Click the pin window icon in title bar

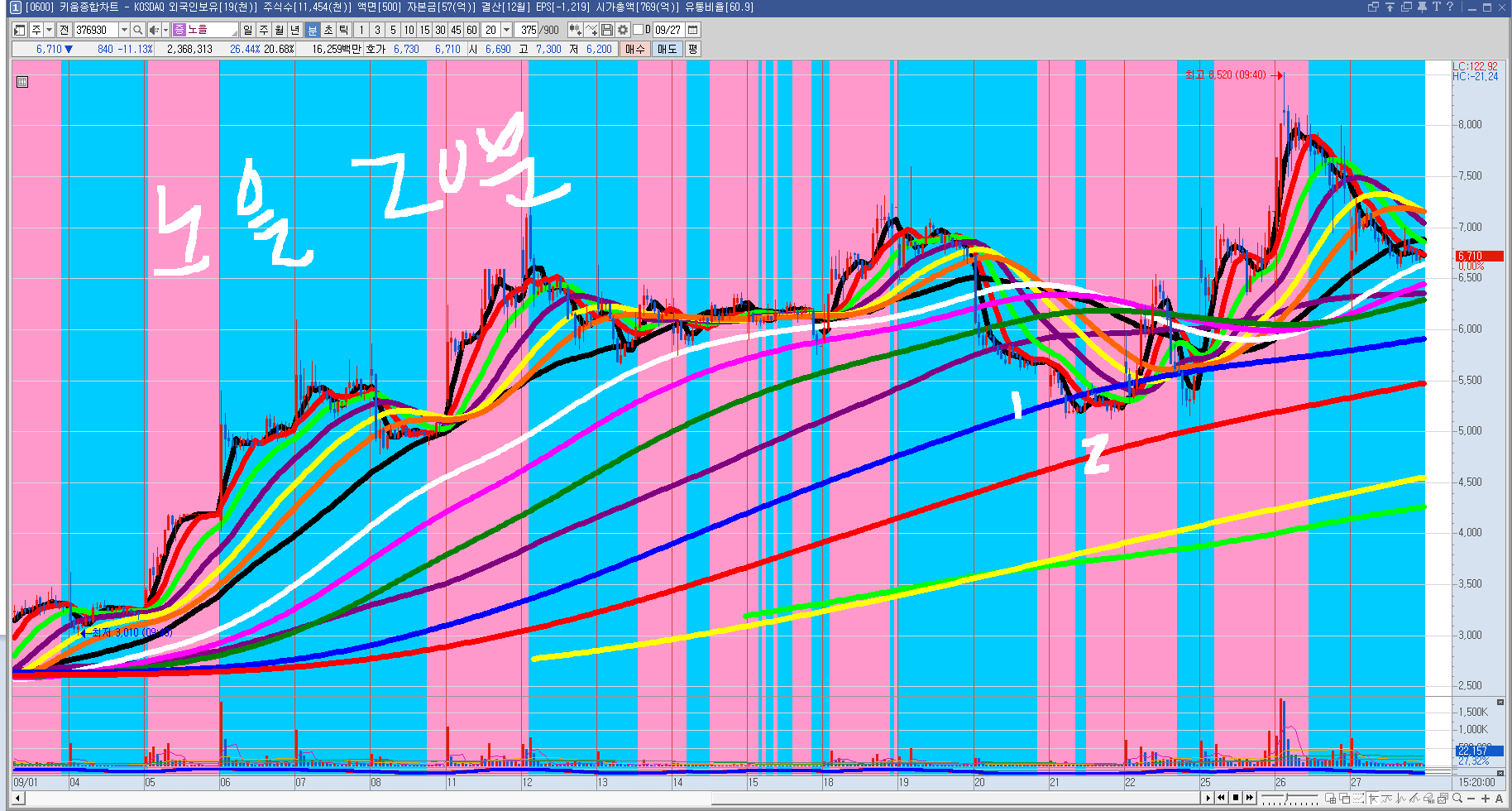pos(1422,7)
